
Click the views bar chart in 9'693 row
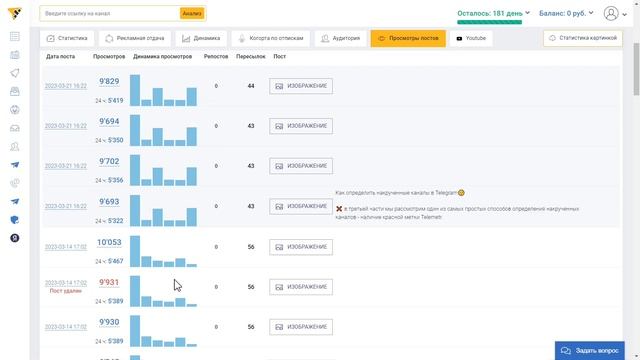point(163,211)
